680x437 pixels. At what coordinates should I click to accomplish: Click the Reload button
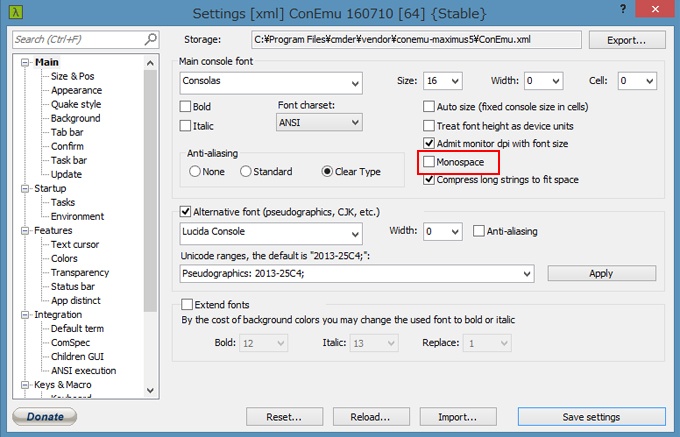[x=371, y=417]
